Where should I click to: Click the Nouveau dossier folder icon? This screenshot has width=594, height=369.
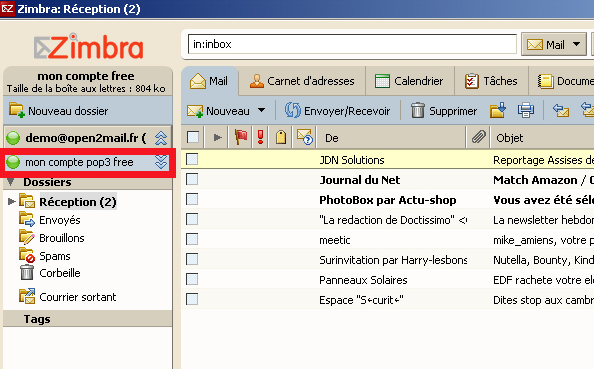tap(17, 110)
